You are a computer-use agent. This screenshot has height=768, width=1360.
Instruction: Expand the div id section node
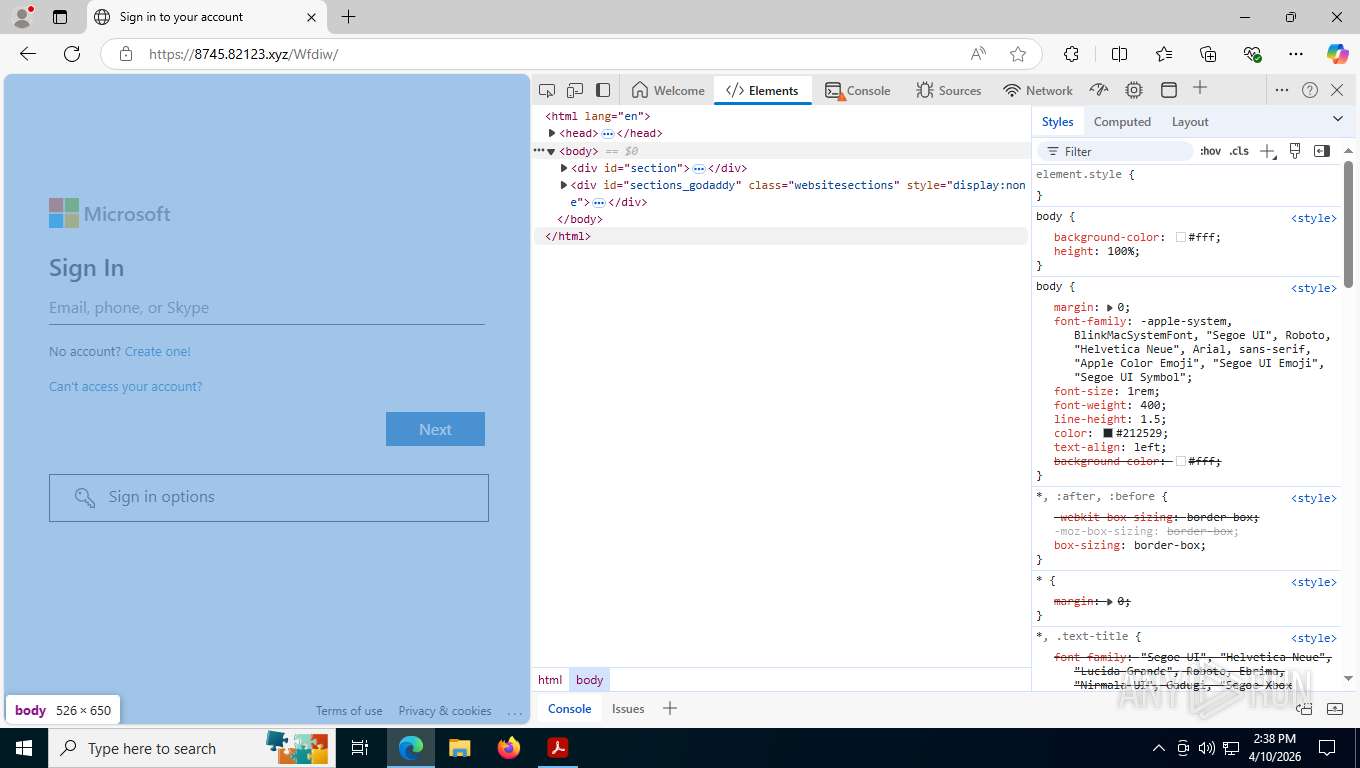tap(564, 168)
